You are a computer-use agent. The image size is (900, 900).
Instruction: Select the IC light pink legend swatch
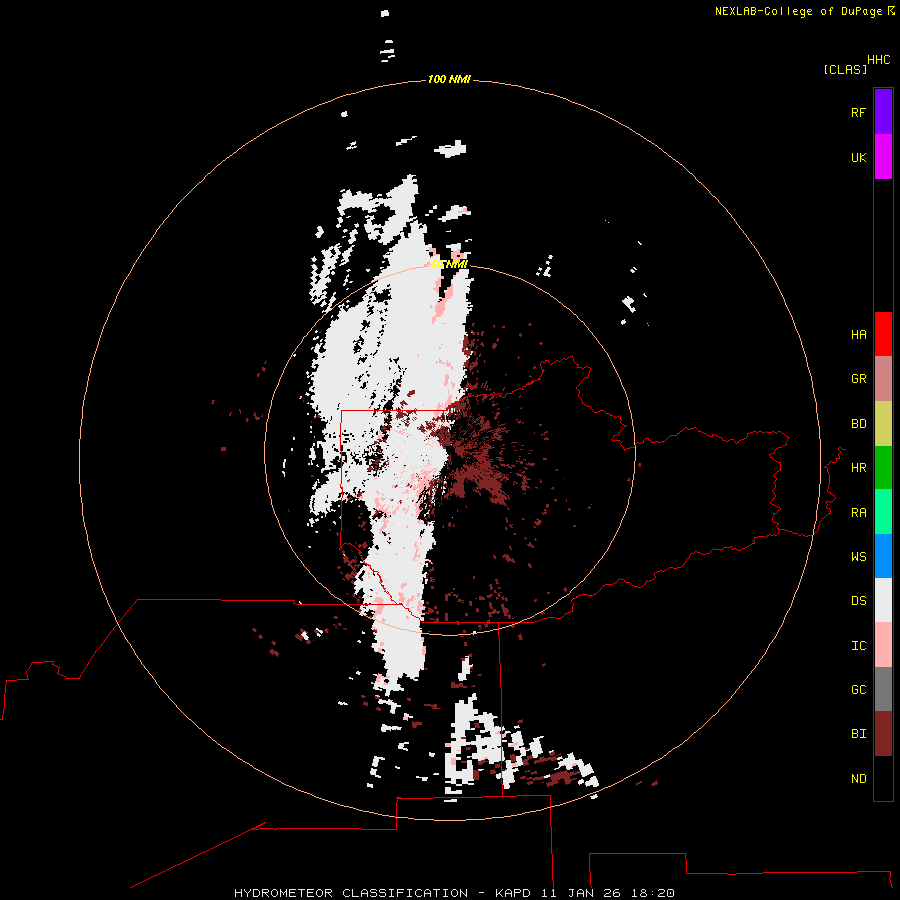(x=883, y=645)
